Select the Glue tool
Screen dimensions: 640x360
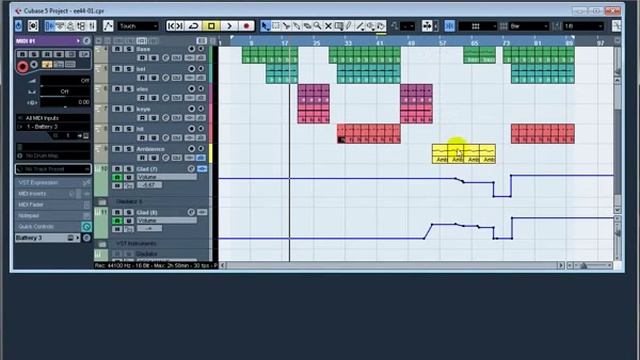click(x=297, y=26)
